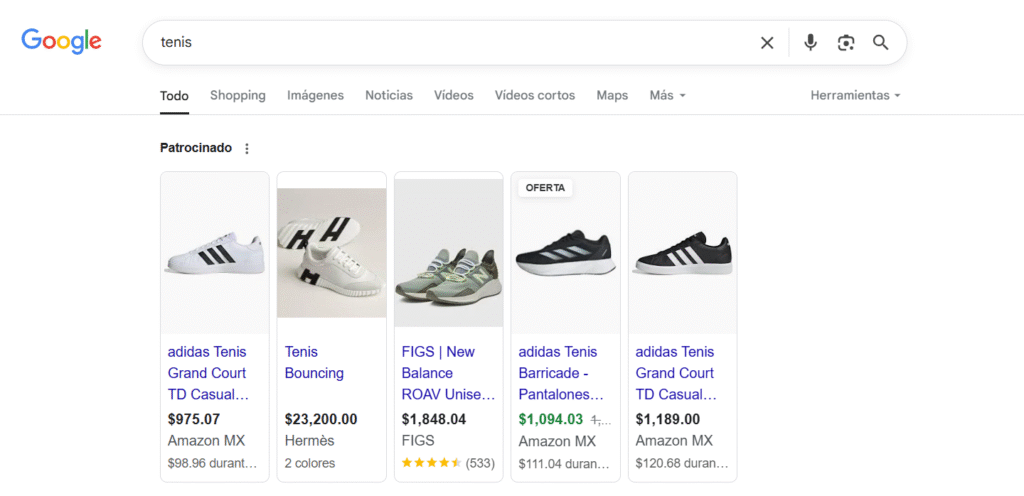Click the magnifying glass search icon
Screen dimensions: 1024x496
pyautogui.click(x=881, y=43)
